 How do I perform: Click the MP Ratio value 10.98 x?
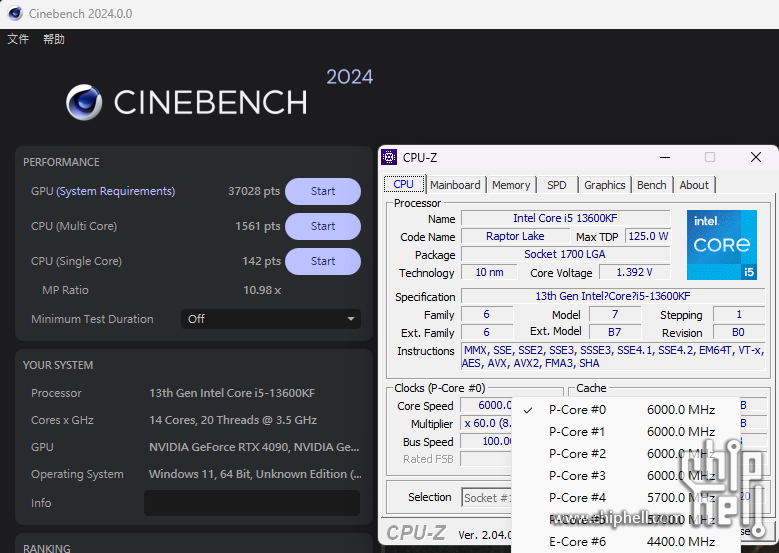coord(262,290)
